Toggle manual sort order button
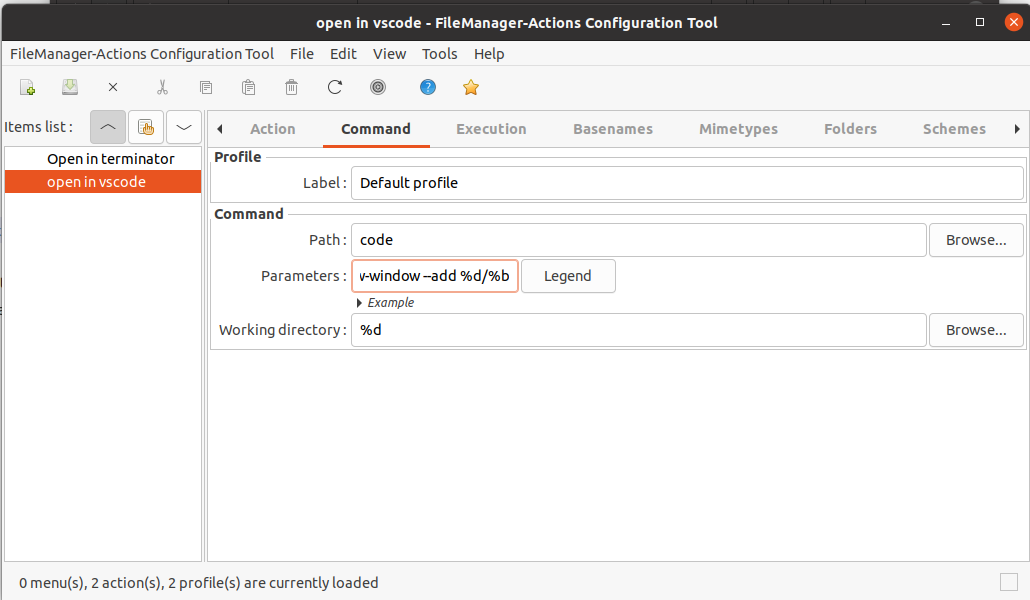Screen dimensions: 1030x600 [146, 127]
